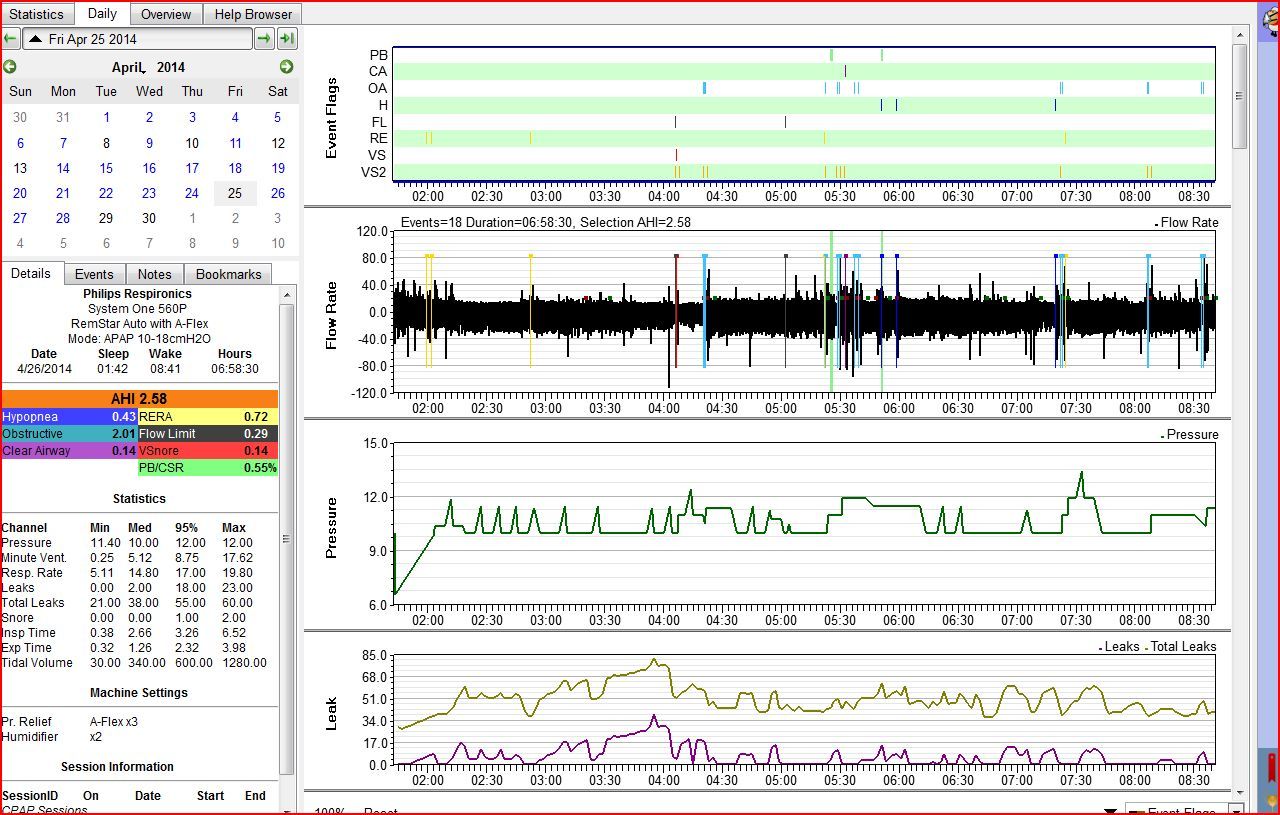The image size is (1280, 815).
Task: Click the H event flag row
Action: [x=804, y=105]
